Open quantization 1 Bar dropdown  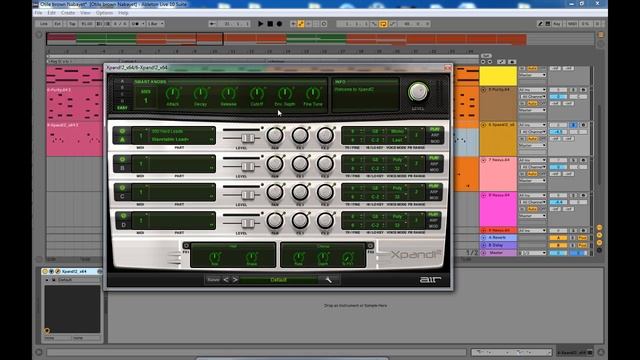click(156, 24)
